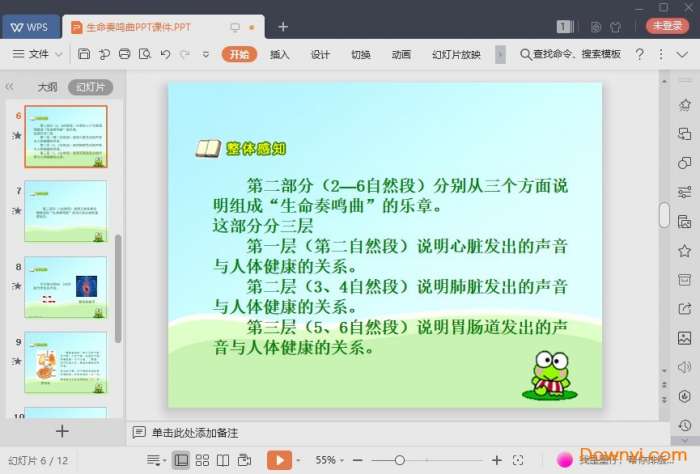Screen dimensions: 700x474
Task: Jump to next slide double arrow
Action: pos(664,399)
